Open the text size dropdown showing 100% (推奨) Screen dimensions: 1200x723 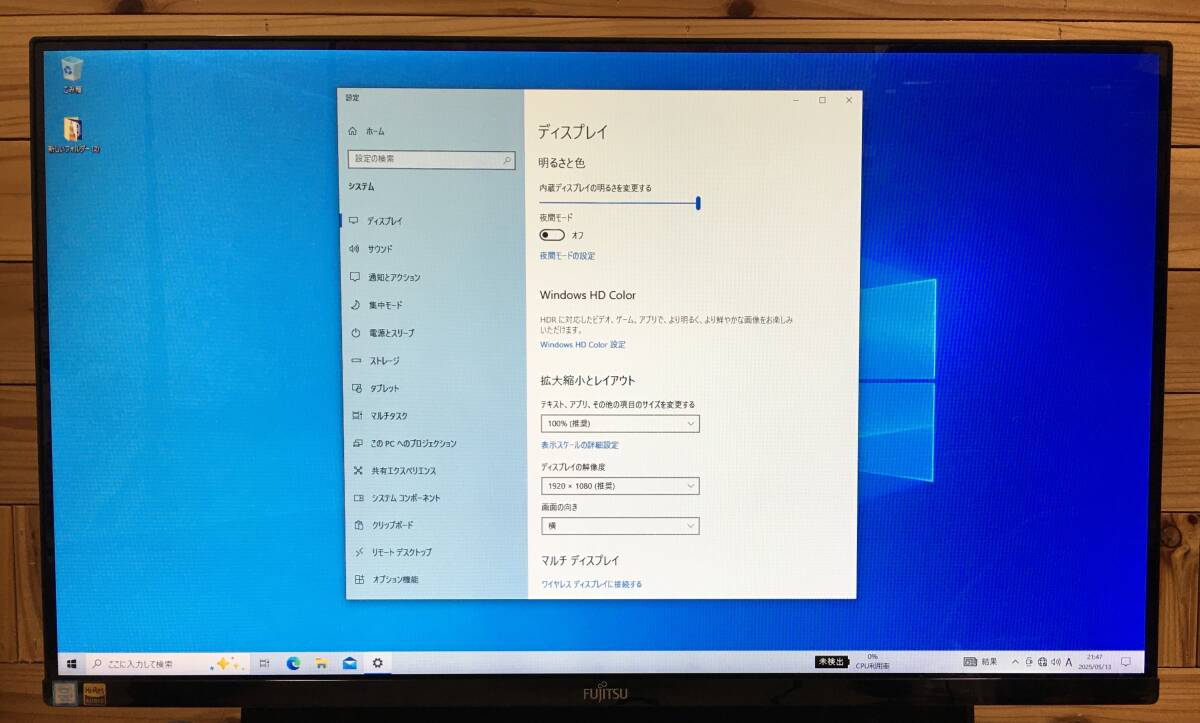click(619, 423)
